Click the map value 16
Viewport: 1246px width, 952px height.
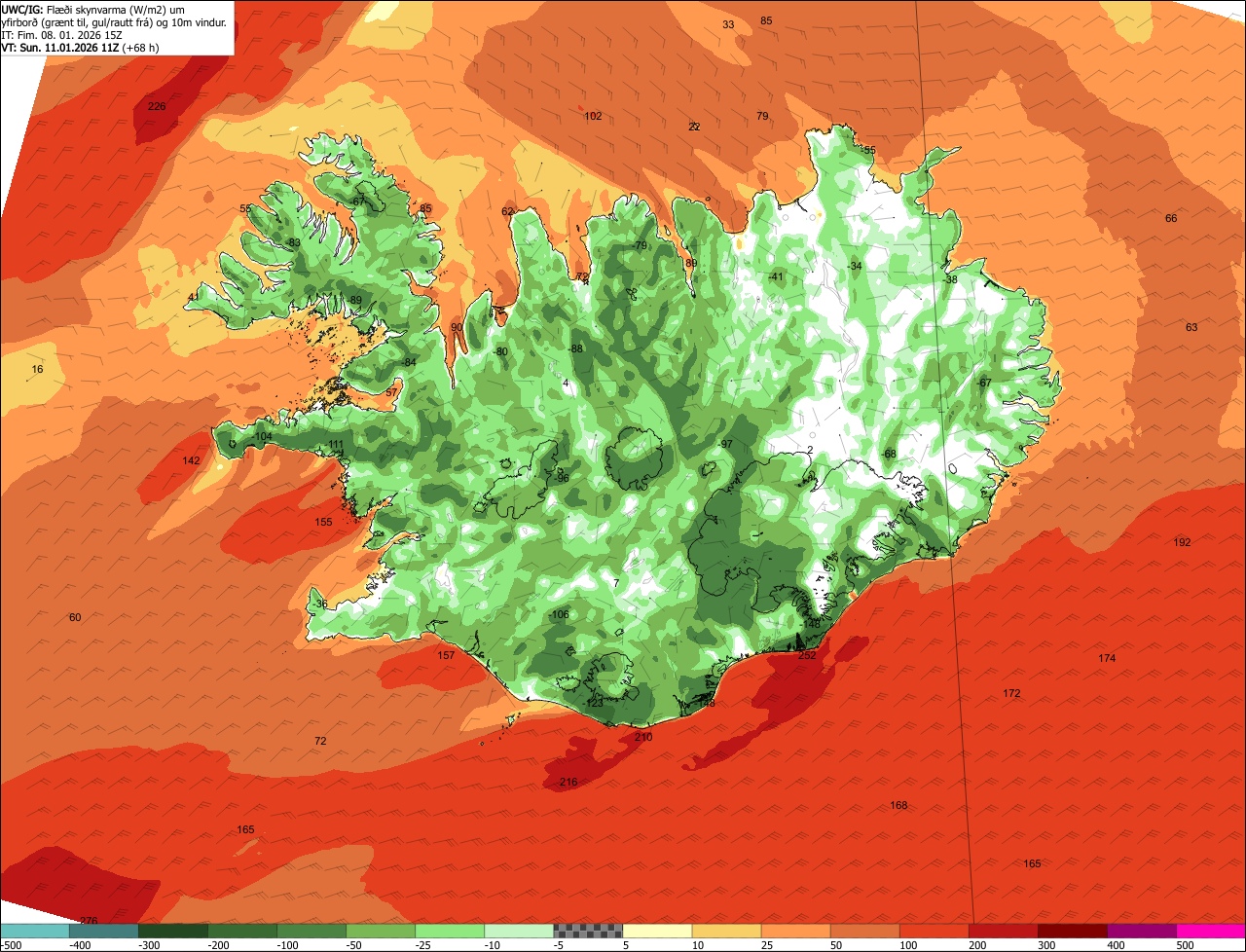tap(37, 369)
